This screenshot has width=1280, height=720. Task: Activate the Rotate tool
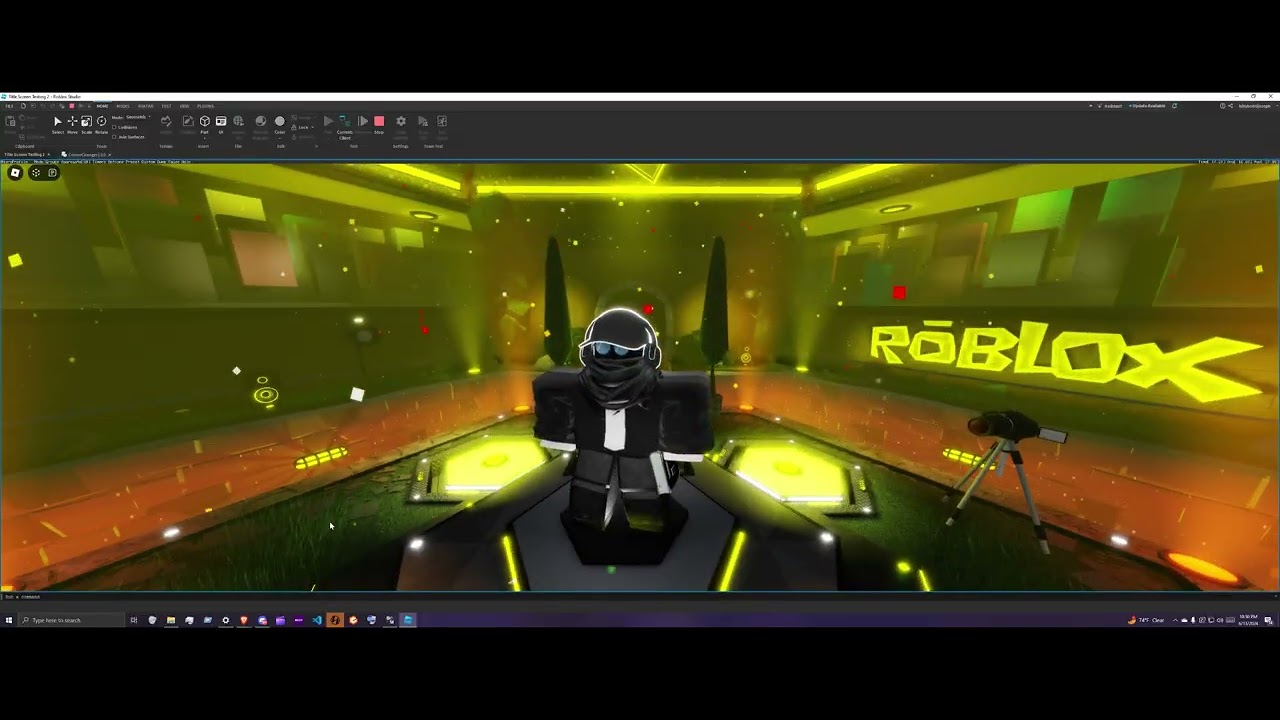101,124
